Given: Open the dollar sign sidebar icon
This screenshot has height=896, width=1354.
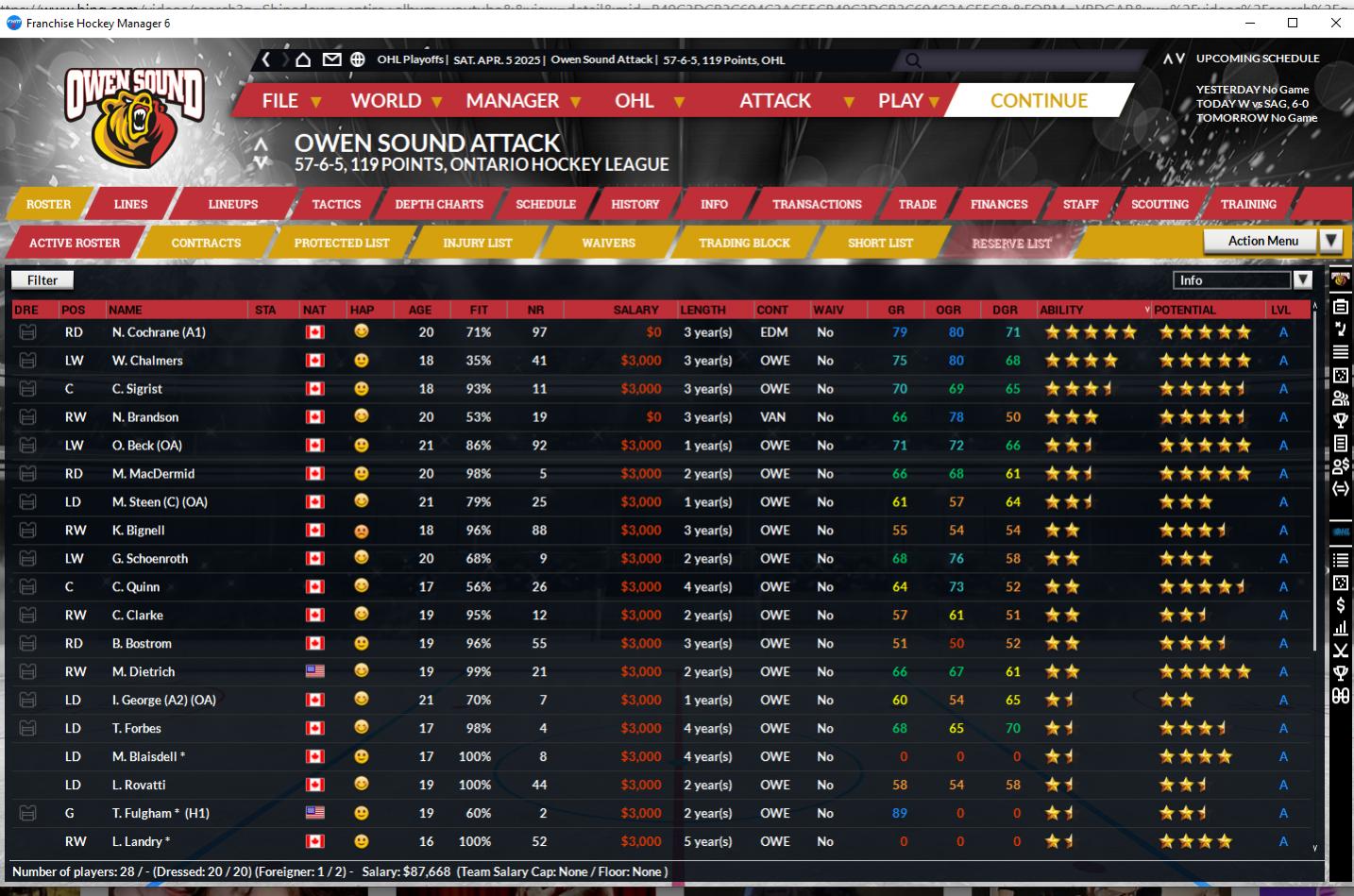Looking at the screenshot, I should (x=1341, y=605).
